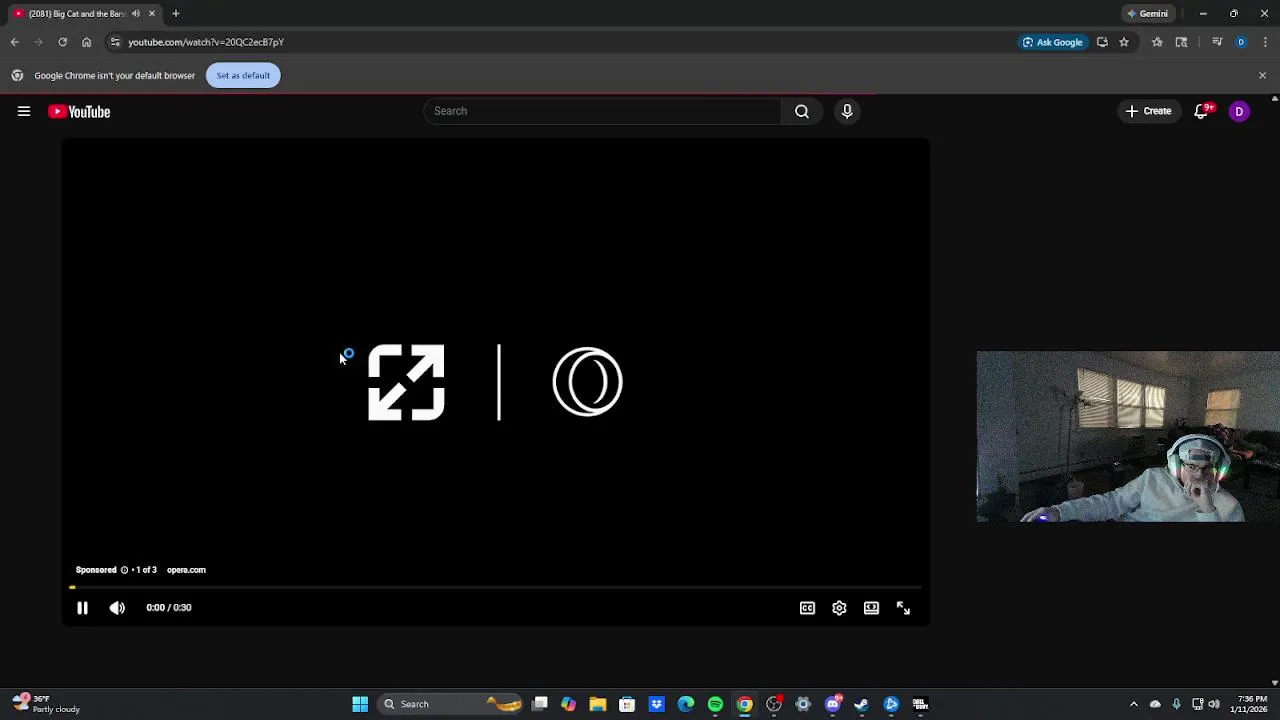Screen dimensions: 1280x720
Task: Open Microsoft Store from taskbar
Action: click(x=627, y=704)
